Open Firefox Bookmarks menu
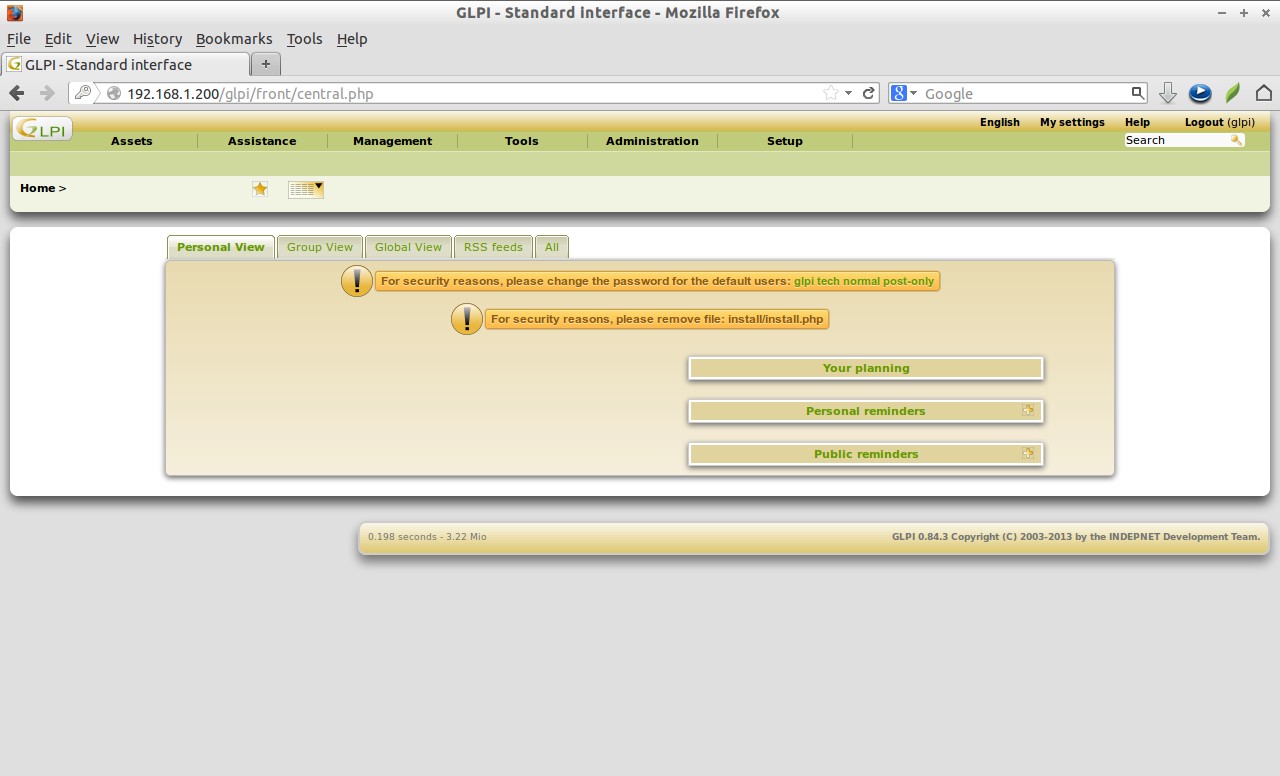Viewport: 1280px width, 776px height. 234,39
